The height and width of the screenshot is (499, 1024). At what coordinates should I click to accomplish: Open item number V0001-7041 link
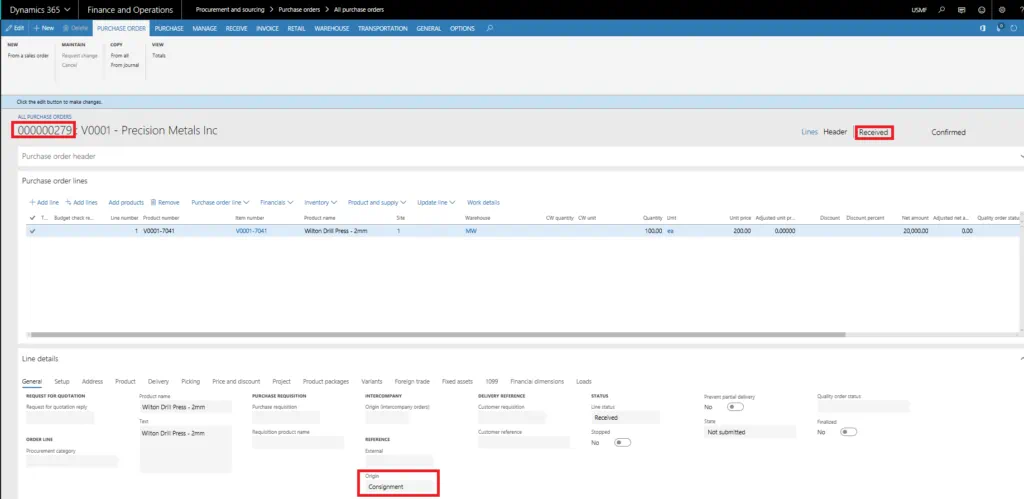tap(251, 231)
